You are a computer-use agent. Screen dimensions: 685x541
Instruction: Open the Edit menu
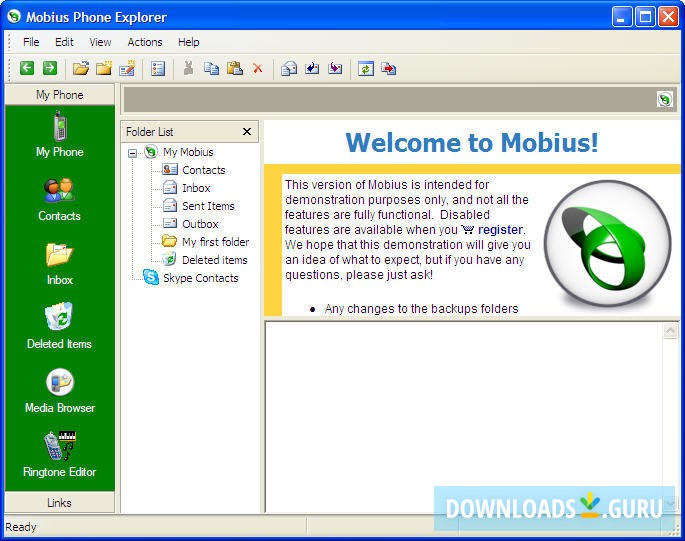[x=64, y=42]
